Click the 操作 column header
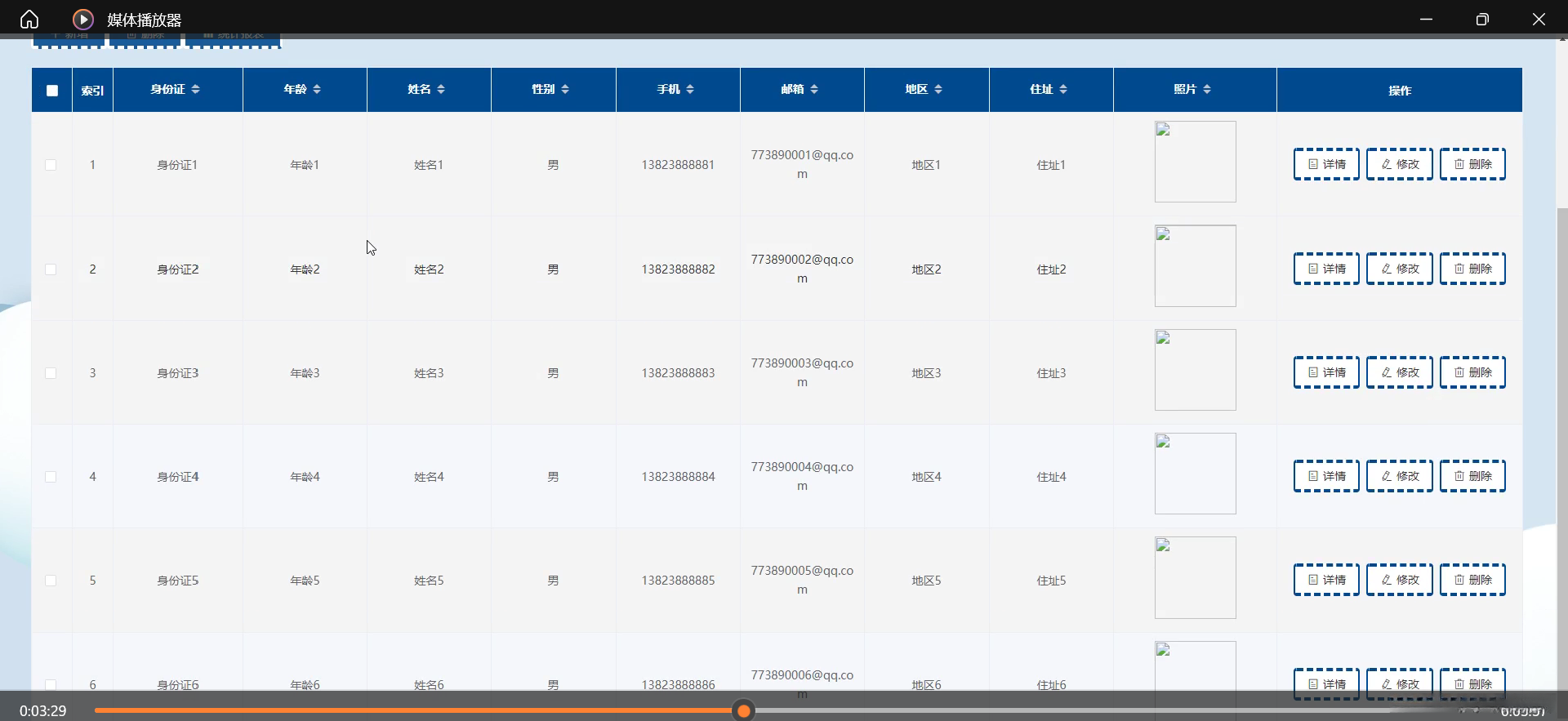The width and height of the screenshot is (1568, 721). point(1400,91)
